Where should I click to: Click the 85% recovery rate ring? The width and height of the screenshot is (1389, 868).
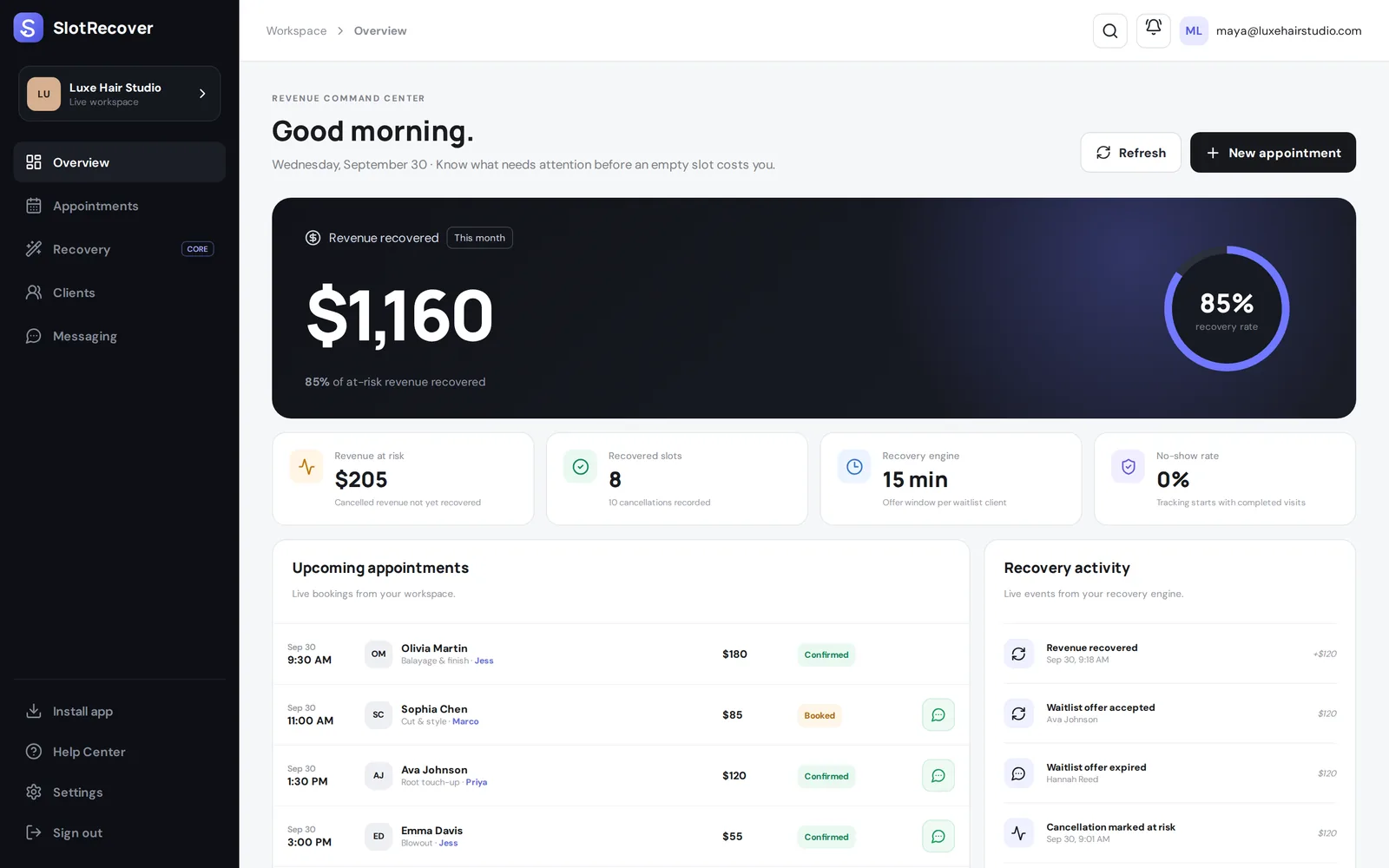click(x=1226, y=309)
